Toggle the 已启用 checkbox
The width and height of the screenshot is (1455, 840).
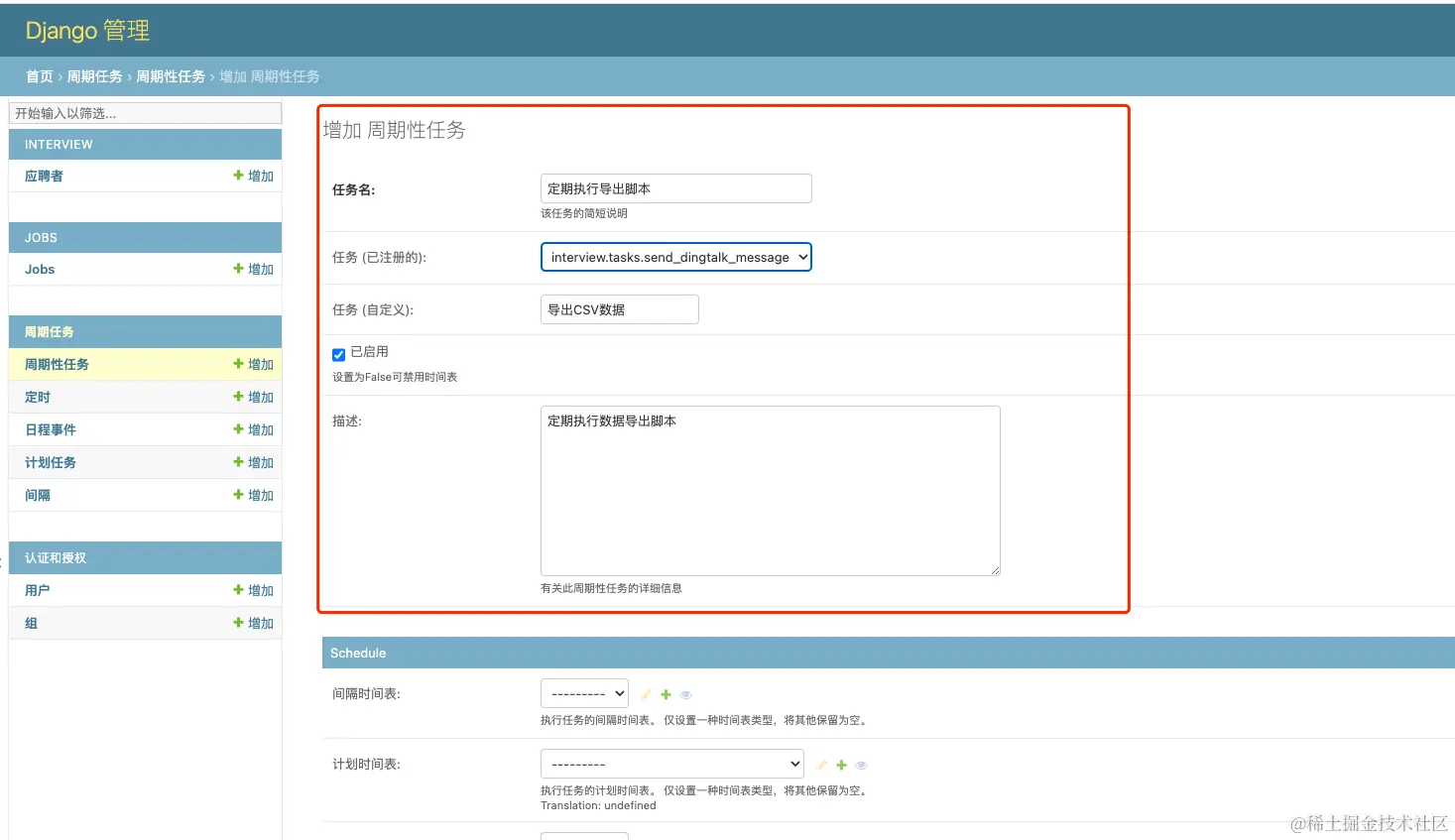(338, 353)
